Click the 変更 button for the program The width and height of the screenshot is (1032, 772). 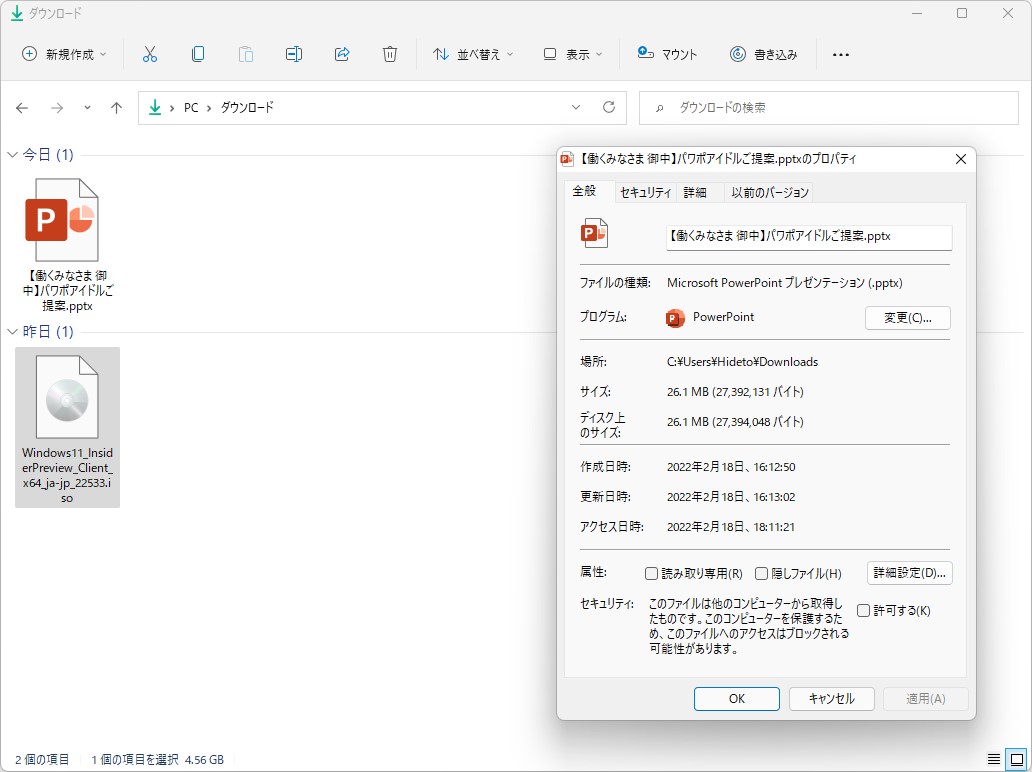coord(907,318)
